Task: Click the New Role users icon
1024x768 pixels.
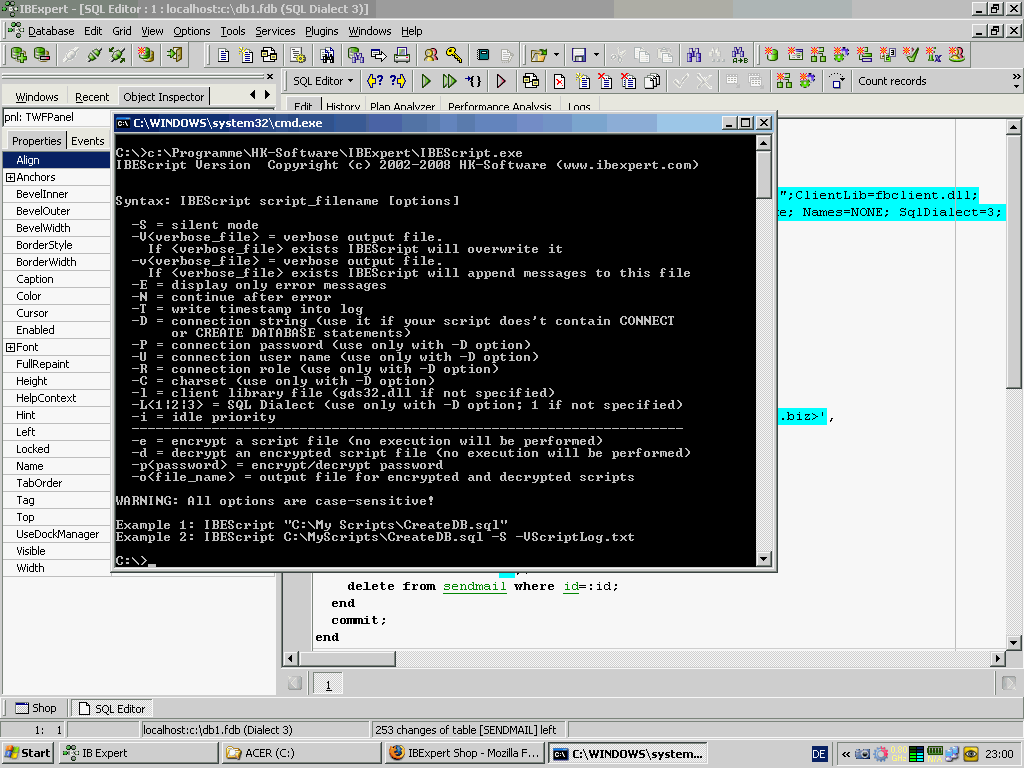Action: pos(957,55)
